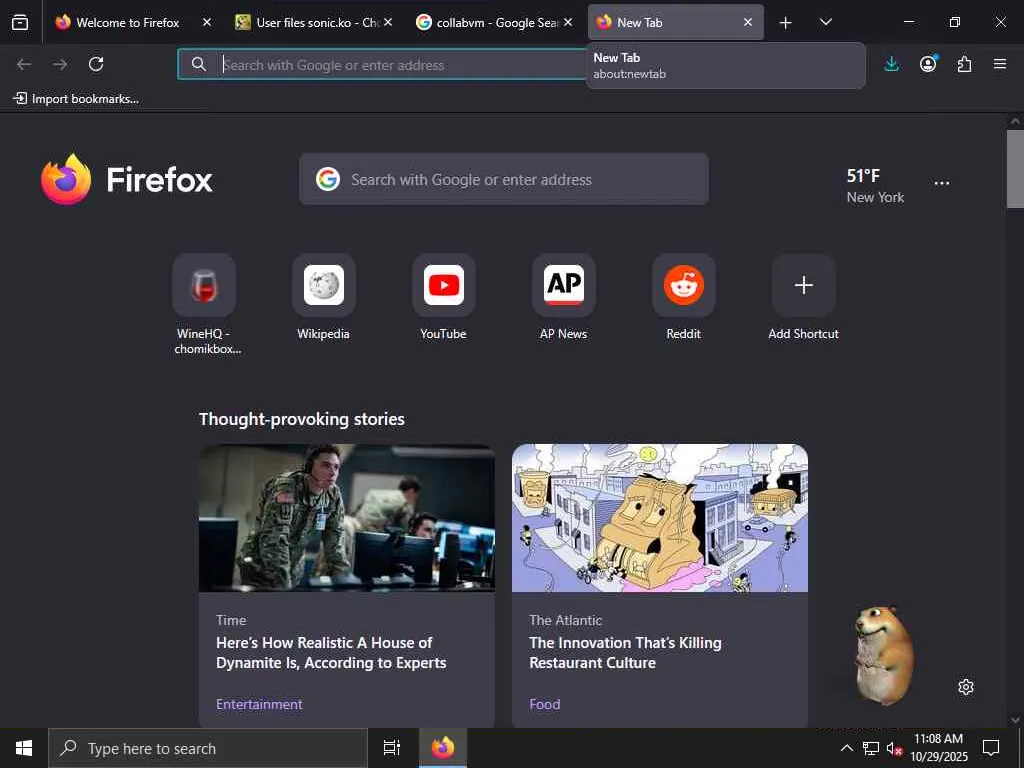Go forward with the forward arrow

pos(60,64)
